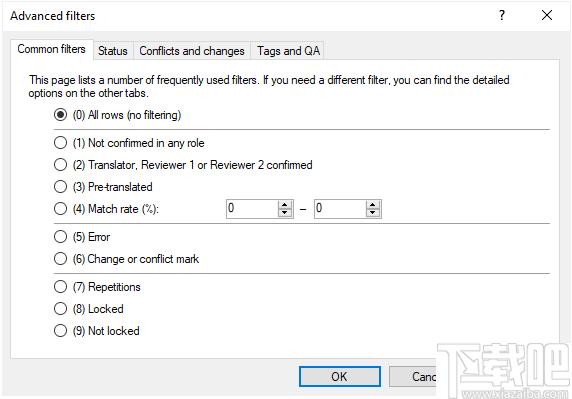Open the Tags and QA tab
This screenshot has height=399, width=572.
pyautogui.click(x=288, y=51)
